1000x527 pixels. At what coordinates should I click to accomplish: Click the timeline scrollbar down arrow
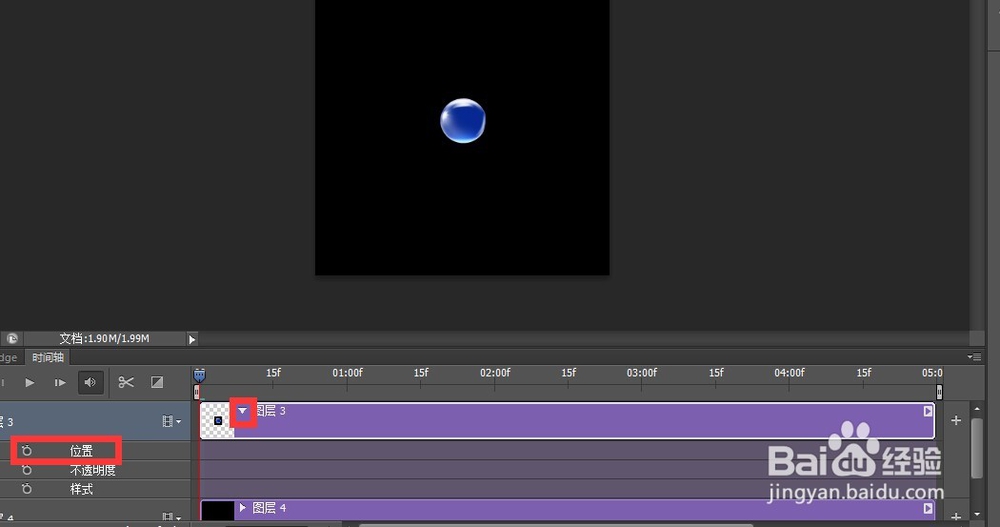pyautogui.click(x=977, y=514)
